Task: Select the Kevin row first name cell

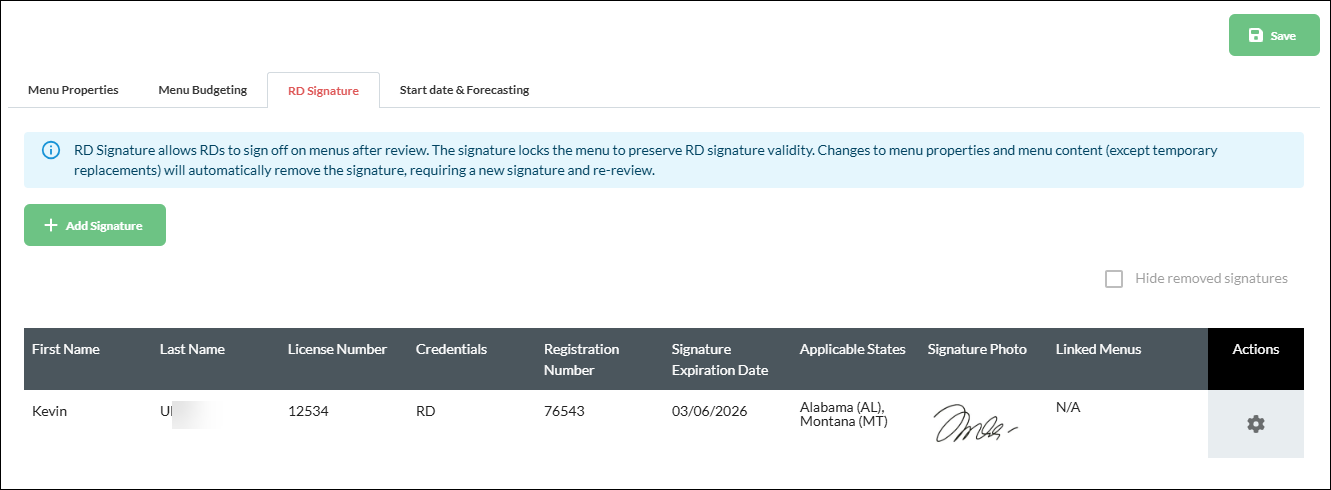Action: click(x=49, y=411)
